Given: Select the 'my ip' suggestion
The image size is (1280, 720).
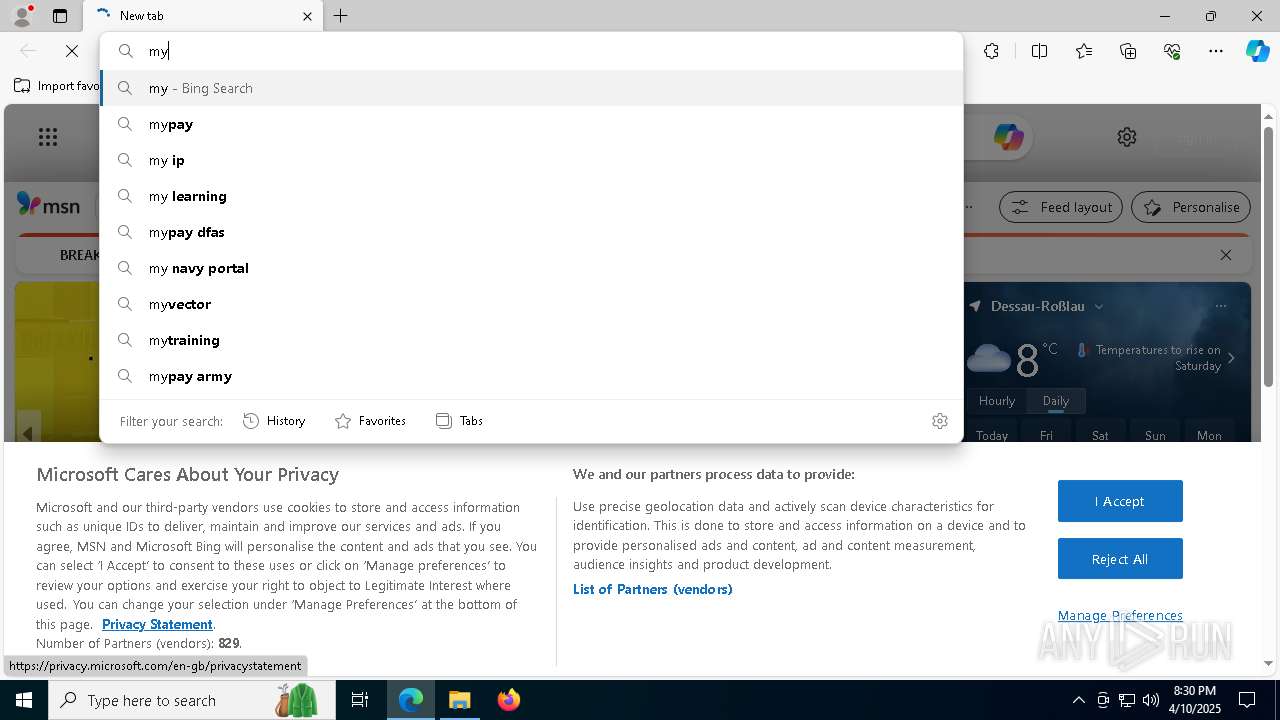Looking at the screenshot, I should pos(531,160).
